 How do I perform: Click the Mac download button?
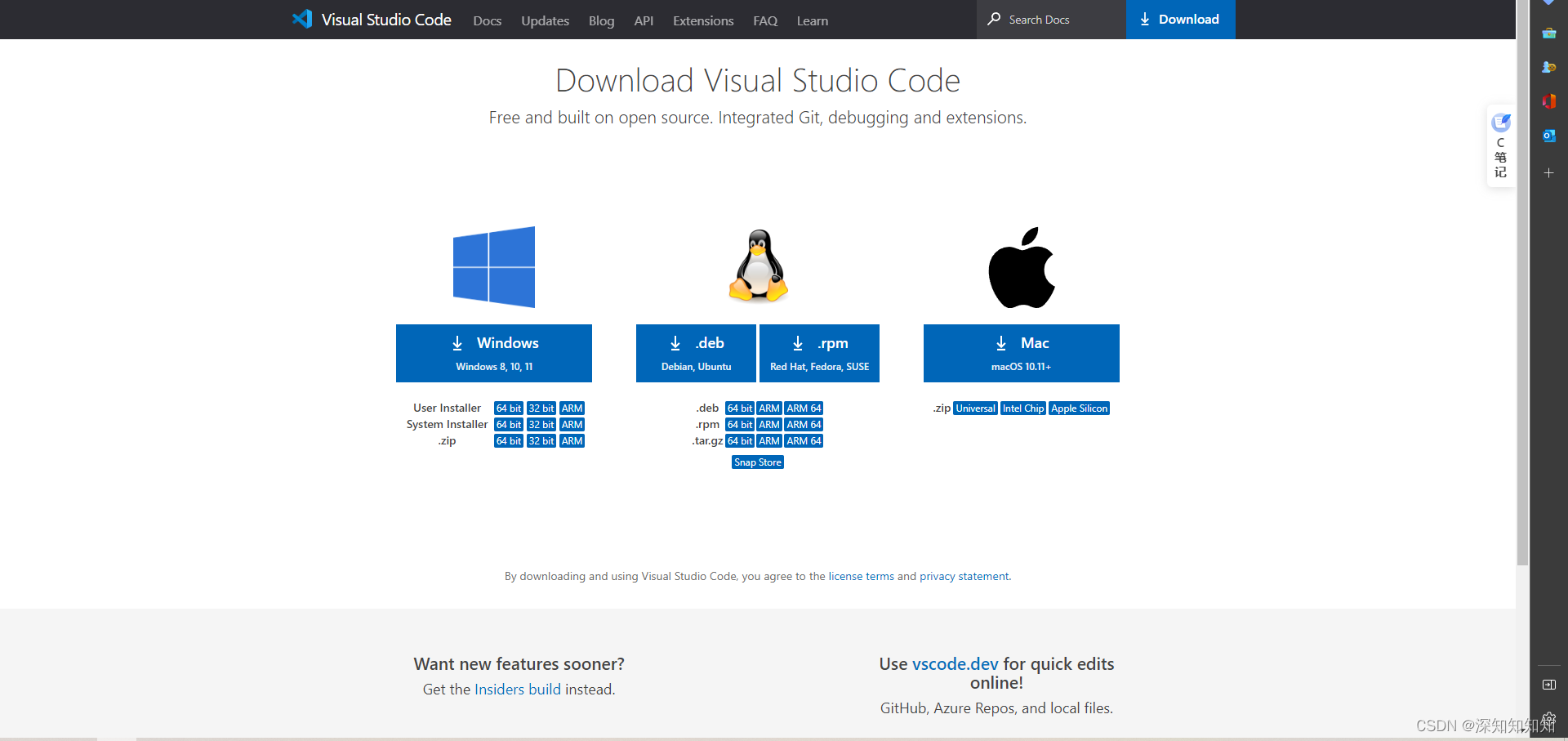click(1022, 353)
